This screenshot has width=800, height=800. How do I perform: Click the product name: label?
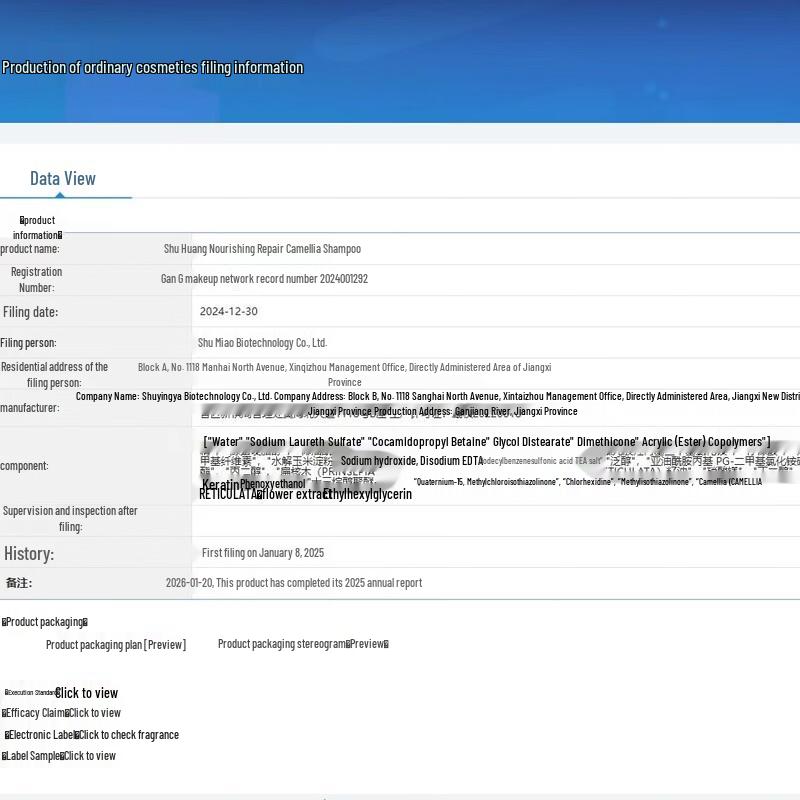point(30,249)
